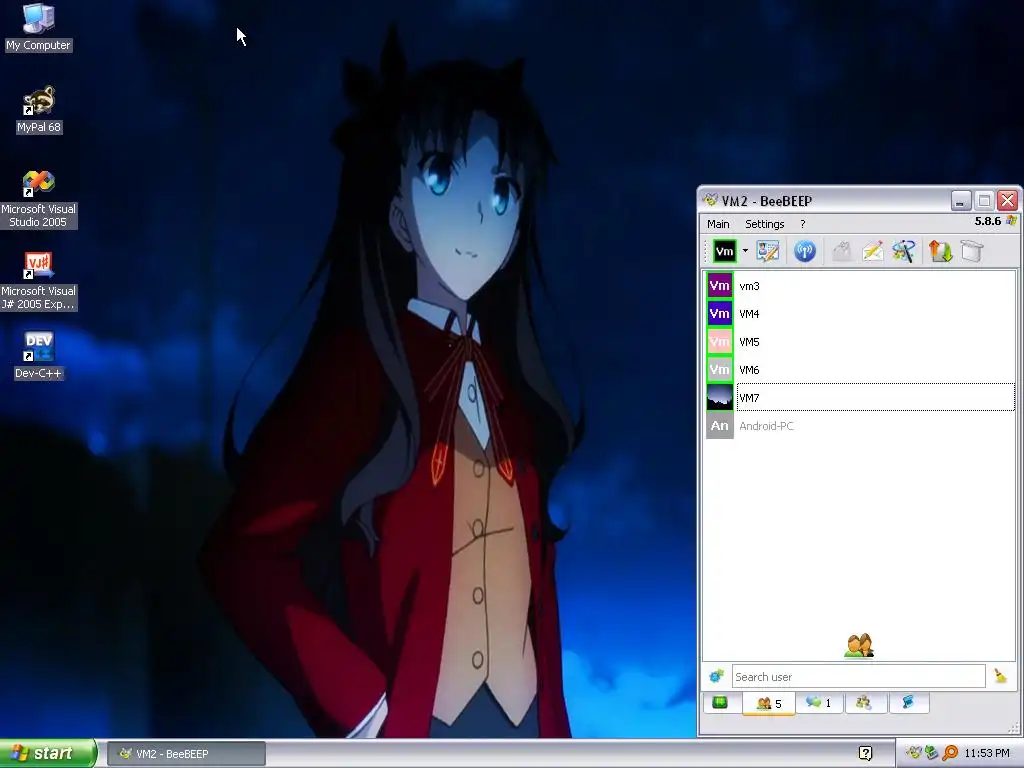Open Microsoft Visual Studio 2005 shortcut
Screen dimensions: 1024x768
39,199
